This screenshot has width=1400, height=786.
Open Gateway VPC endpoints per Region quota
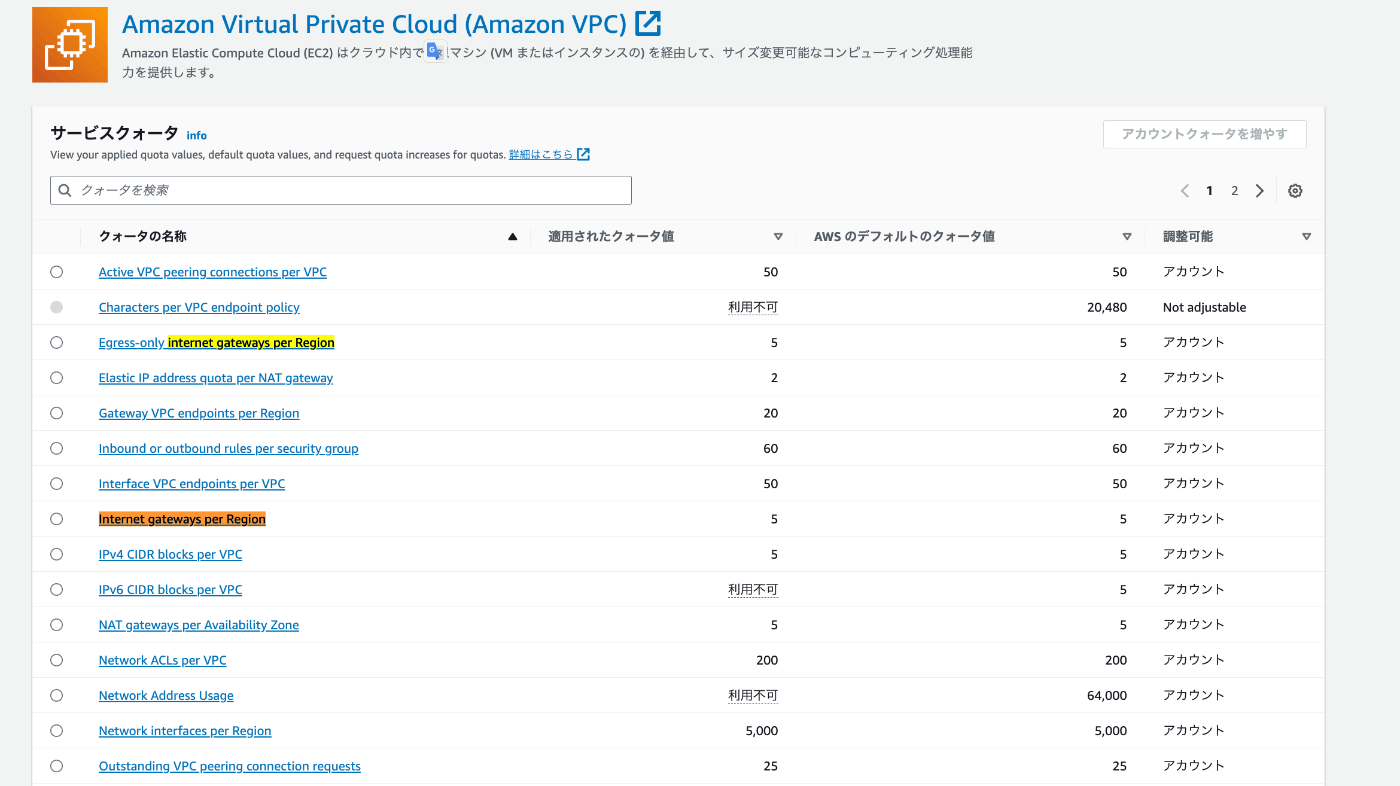coord(198,413)
